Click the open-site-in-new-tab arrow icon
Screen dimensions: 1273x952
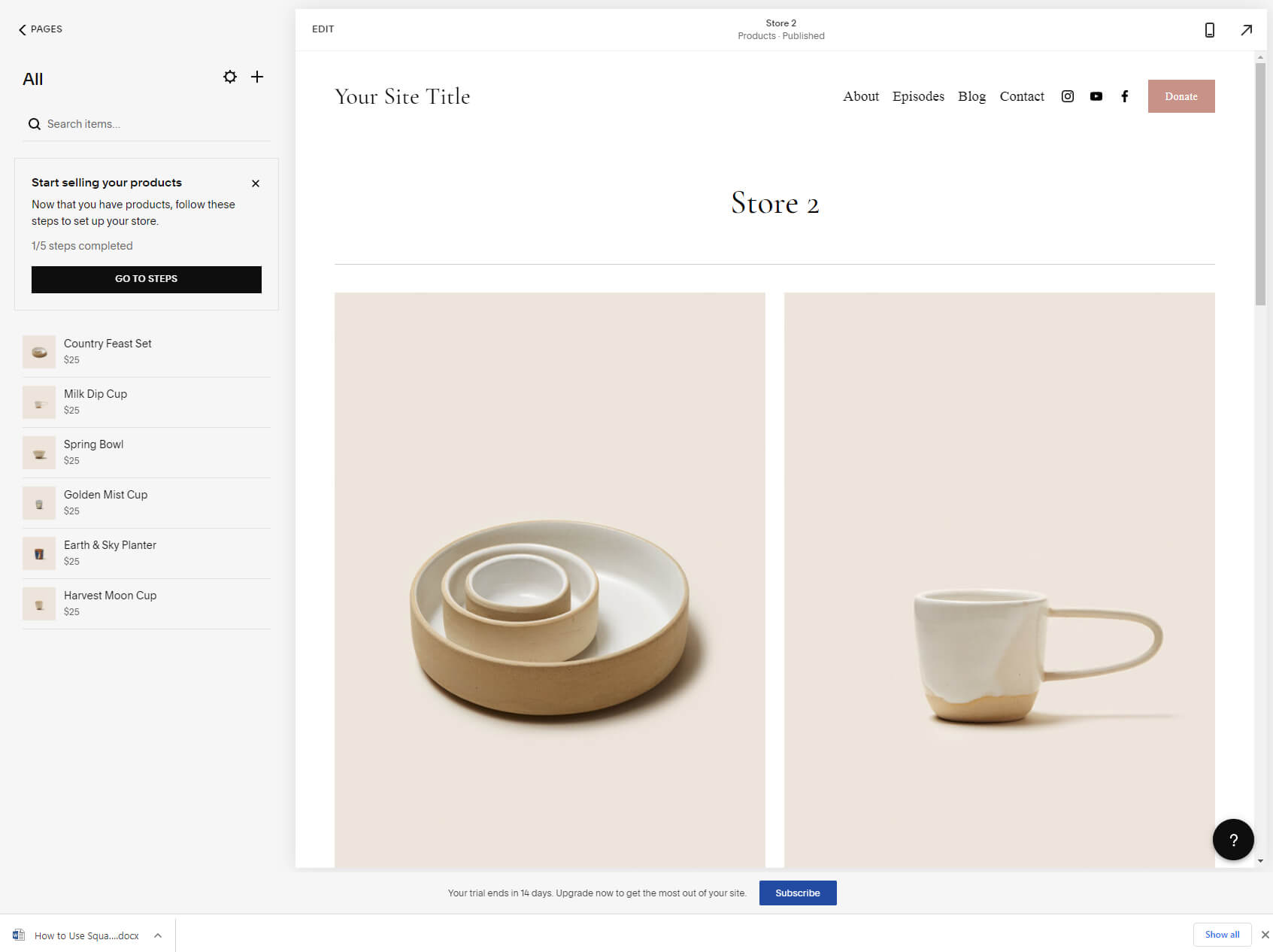[1246, 29]
